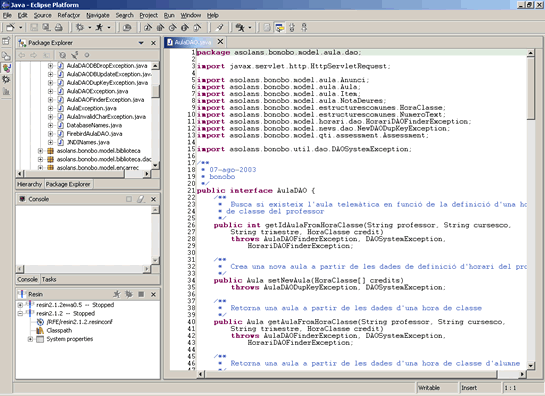
Task: Close the AulaDAO.java editor tab
Action: [x=220, y=42]
